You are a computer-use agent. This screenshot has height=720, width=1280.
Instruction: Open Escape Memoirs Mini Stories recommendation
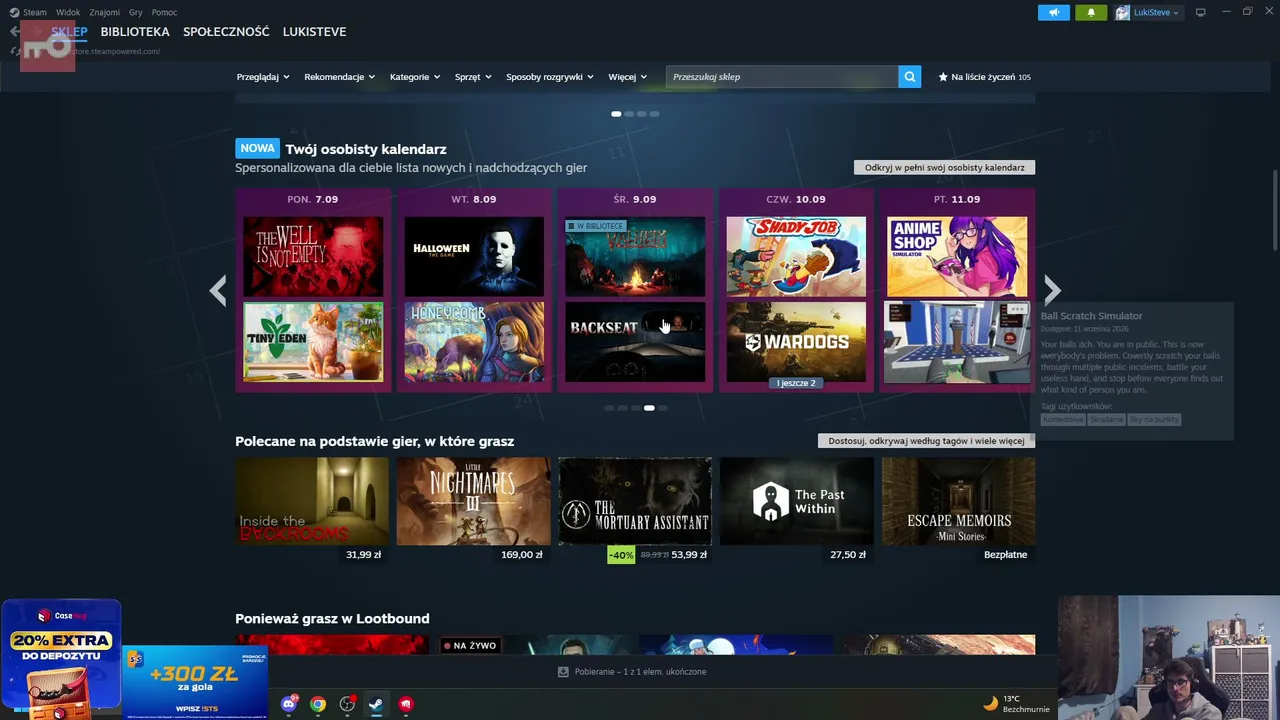point(959,501)
